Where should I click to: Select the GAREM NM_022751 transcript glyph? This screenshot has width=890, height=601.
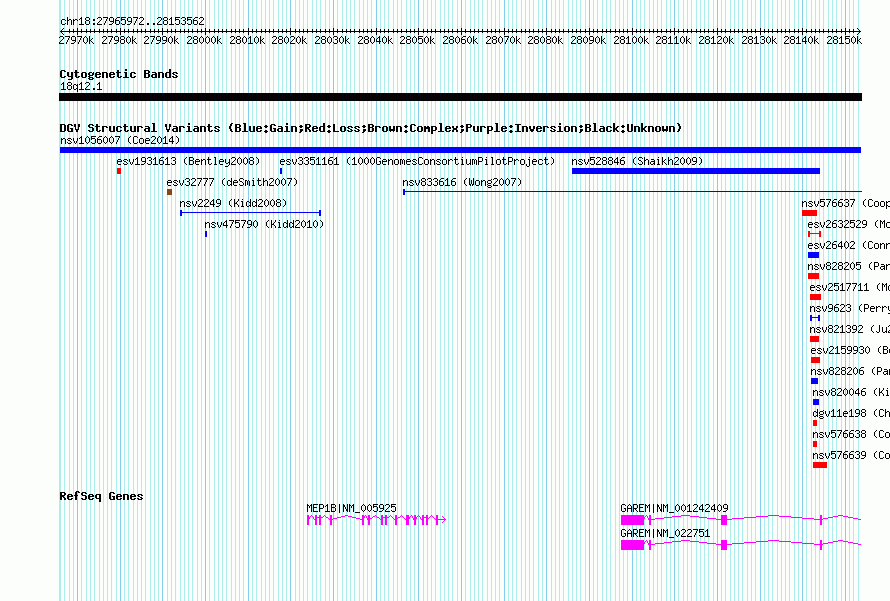[741, 545]
